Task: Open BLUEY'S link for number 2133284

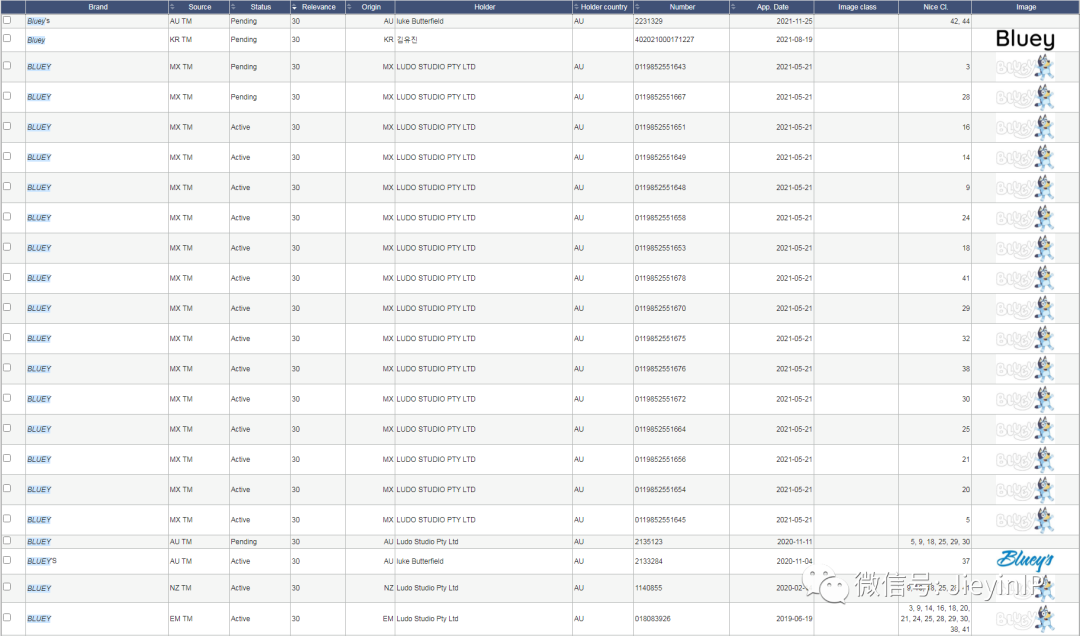Action: click(41, 561)
